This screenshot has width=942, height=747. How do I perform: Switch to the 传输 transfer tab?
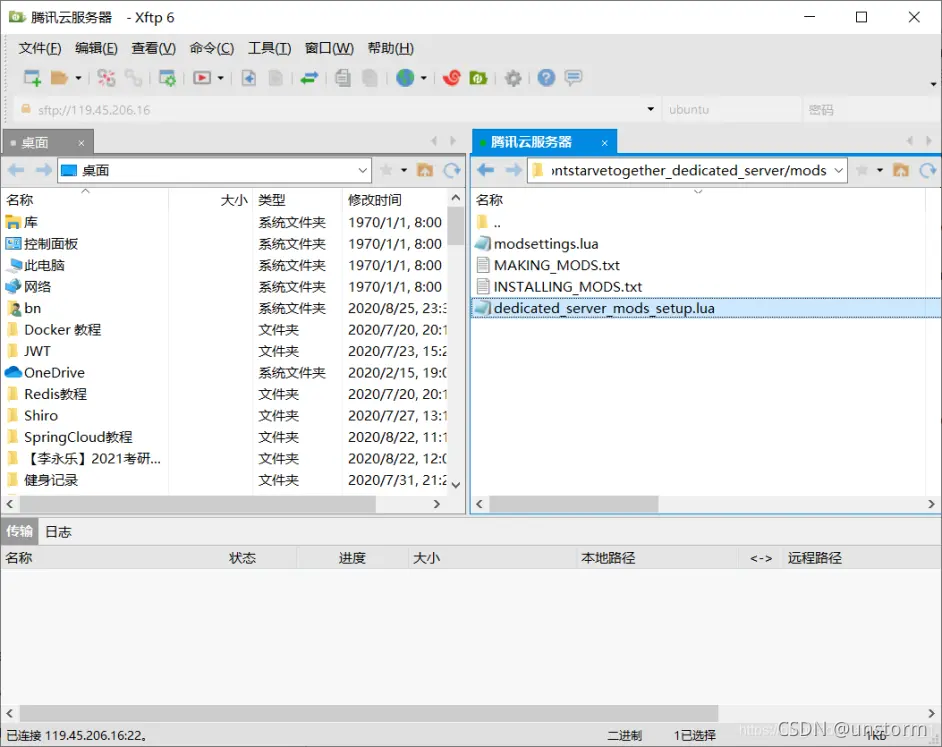click(x=19, y=531)
